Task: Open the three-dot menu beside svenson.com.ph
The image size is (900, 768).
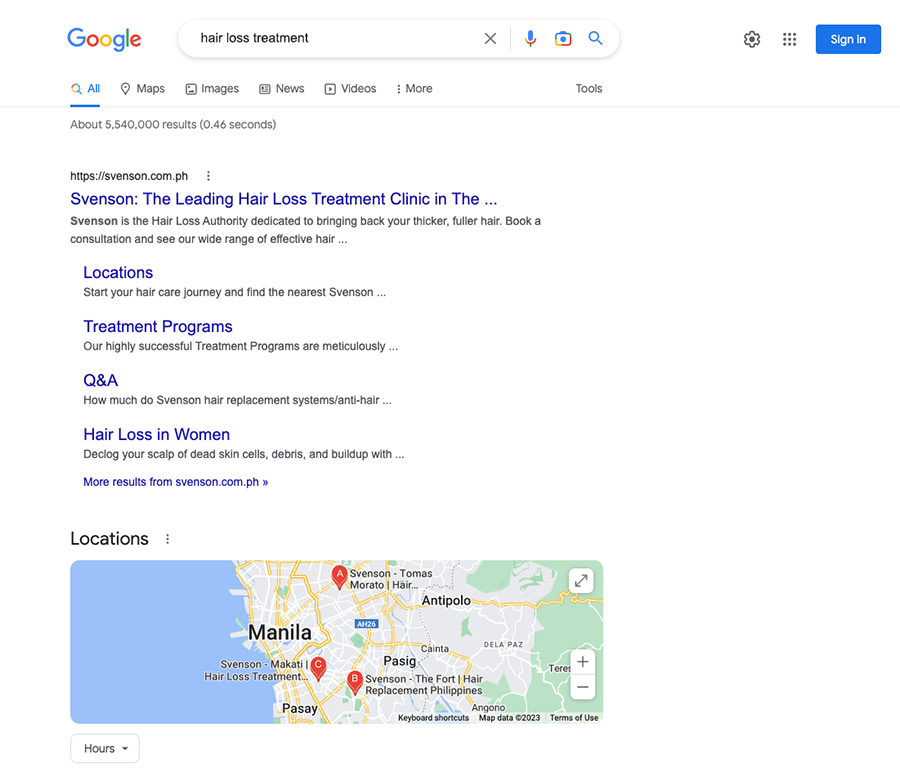Action: pyautogui.click(x=208, y=176)
